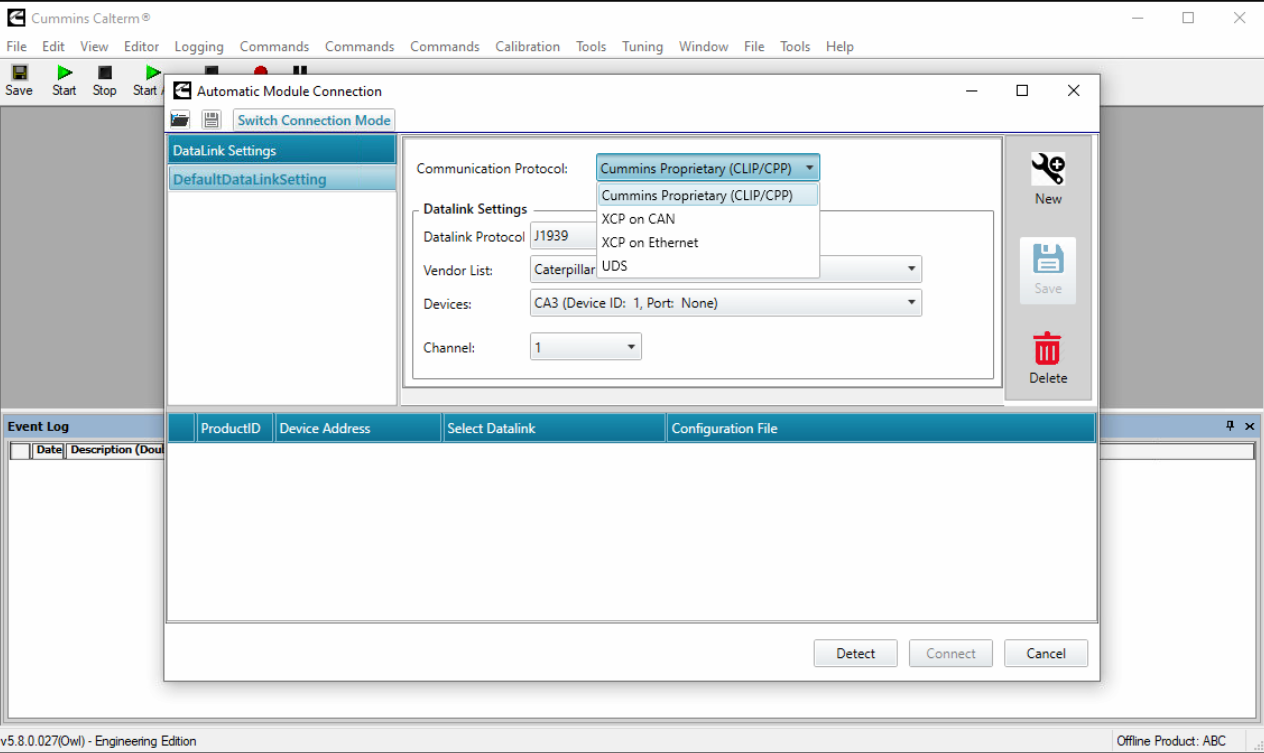This screenshot has width=1264, height=753.
Task: Open the Datalink Protocol J1939 dropdown
Action: [563, 237]
